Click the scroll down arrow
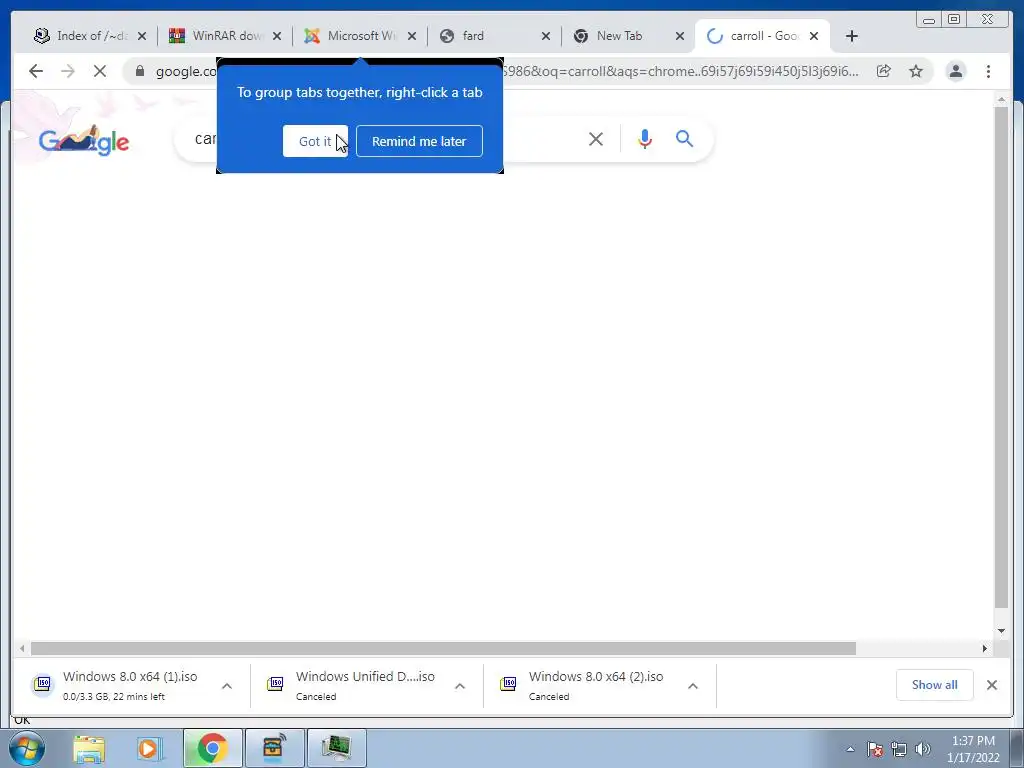1024x768 pixels. click(x=1001, y=631)
